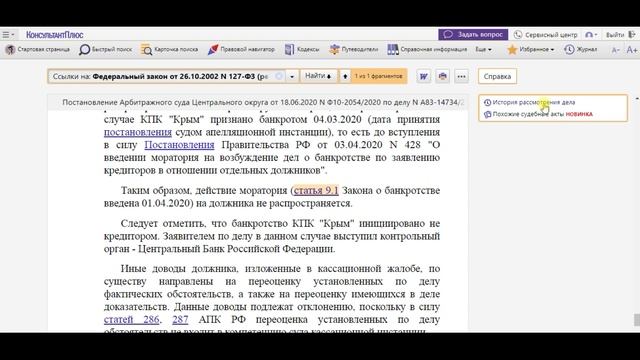The height and width of the screenshot is (360, 640).
Task: Open more actions ellipsis button
Action: (x=462, y=76)
